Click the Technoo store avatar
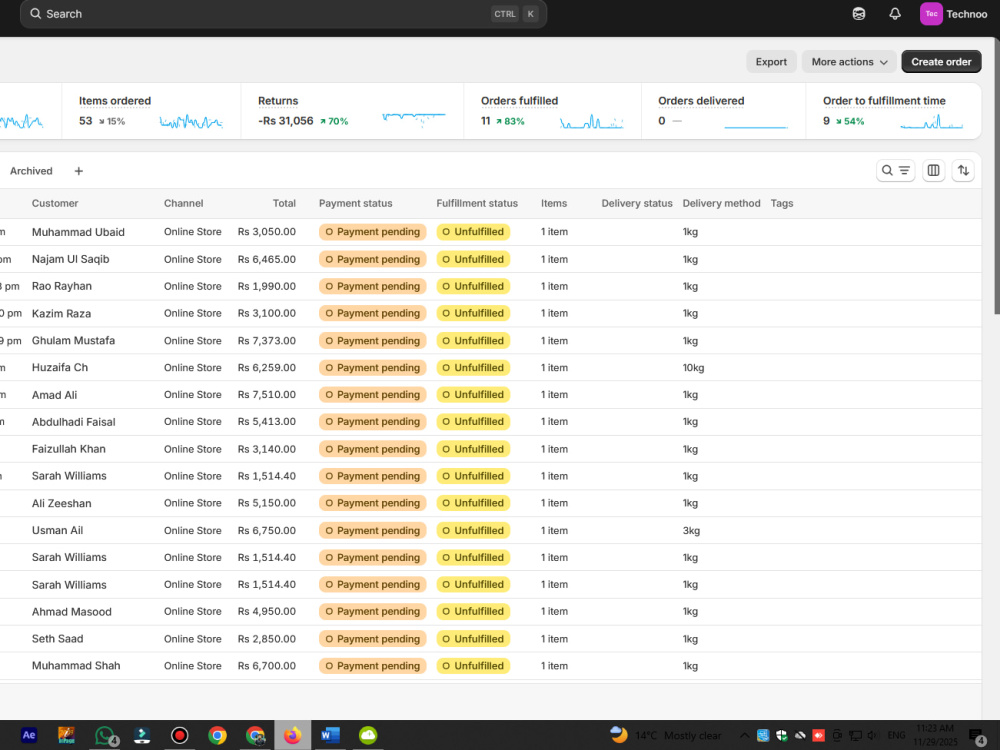 [x=931, y=14]
